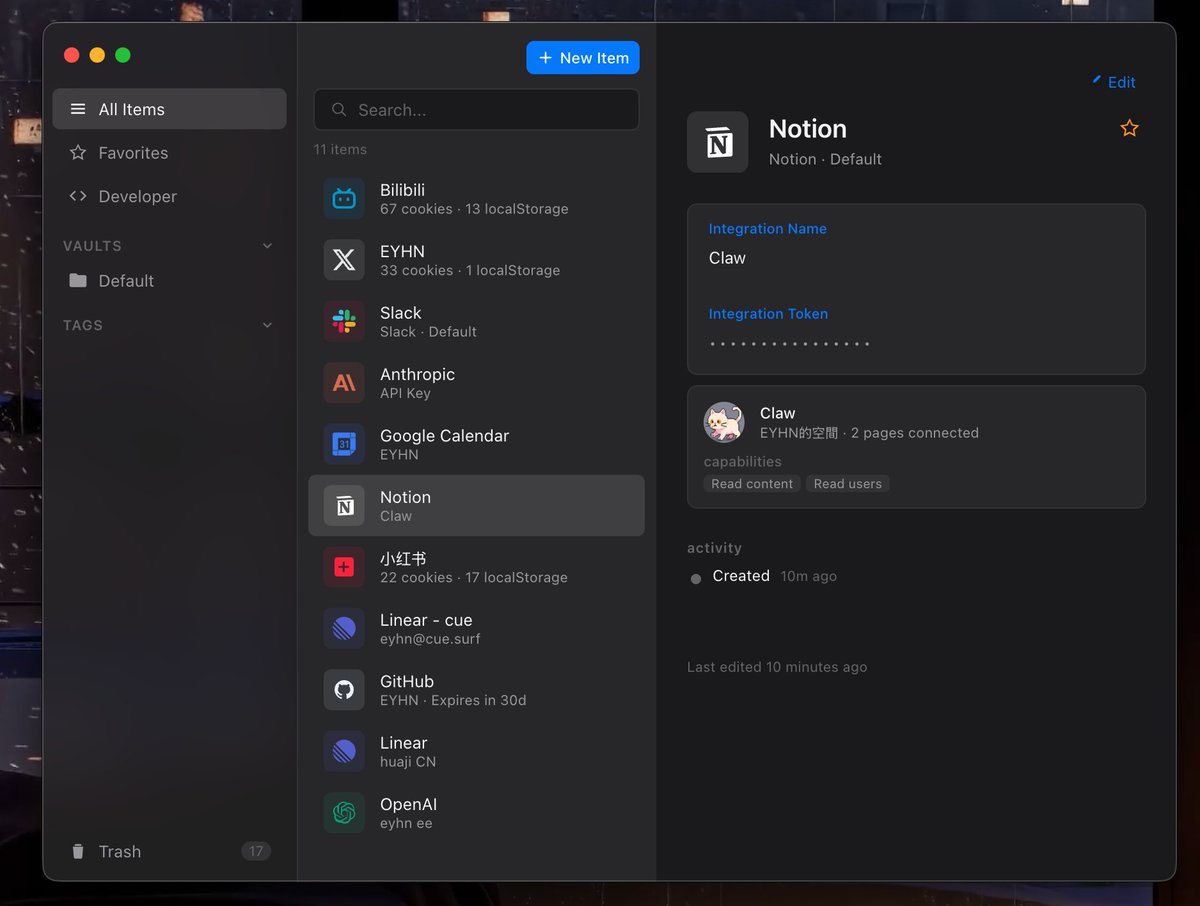Open Developer section in sidebar
1200x906 pixels.
coord(169,196)
